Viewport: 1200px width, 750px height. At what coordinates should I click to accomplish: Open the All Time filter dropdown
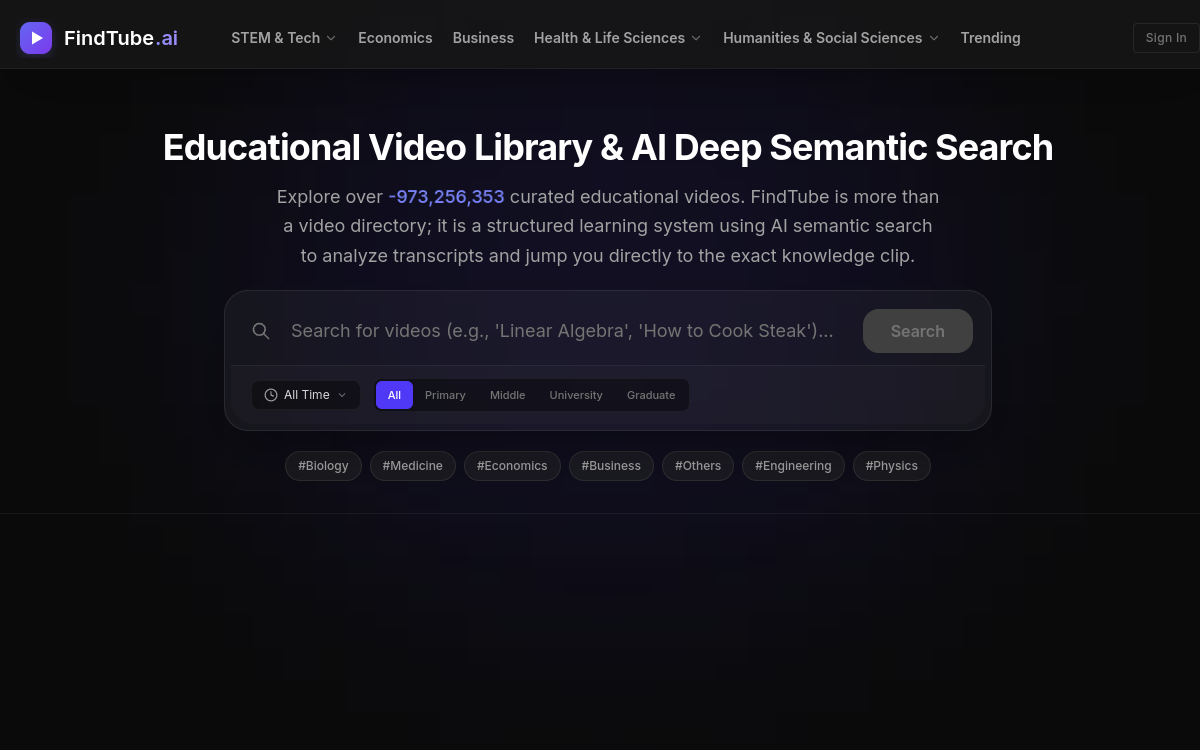(306, 395)
